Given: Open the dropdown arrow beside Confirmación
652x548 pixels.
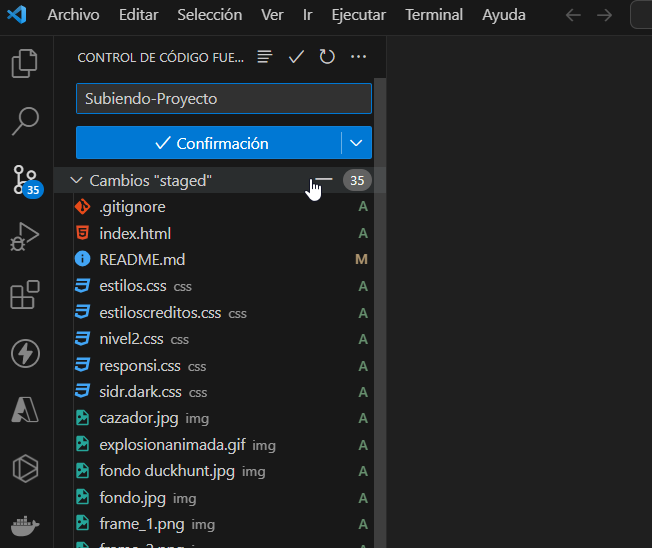Looking at the screenshot, I should 356,143.
